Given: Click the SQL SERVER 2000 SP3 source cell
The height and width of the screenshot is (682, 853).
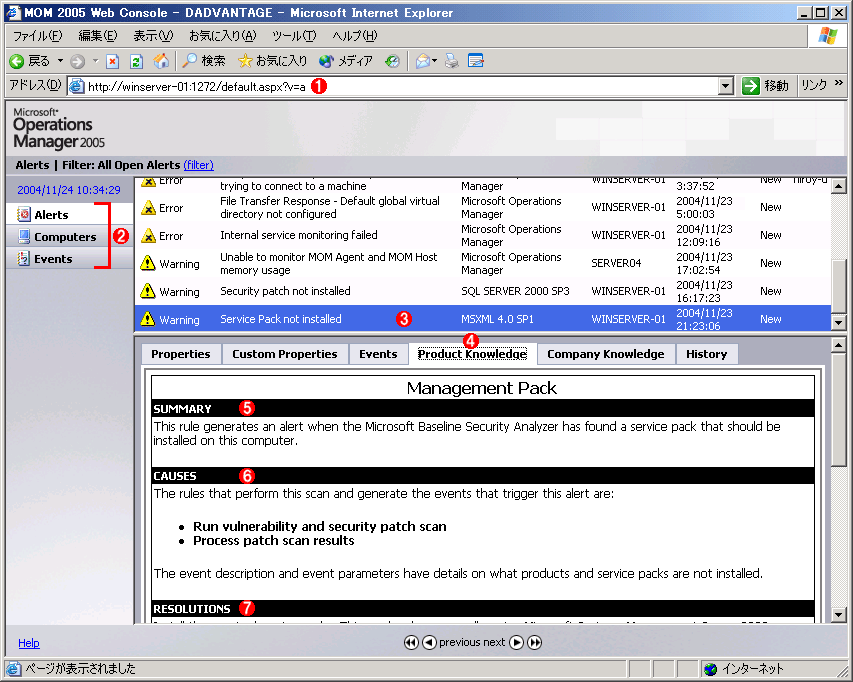Looking at the screenshot, I should tap(515, 291).
